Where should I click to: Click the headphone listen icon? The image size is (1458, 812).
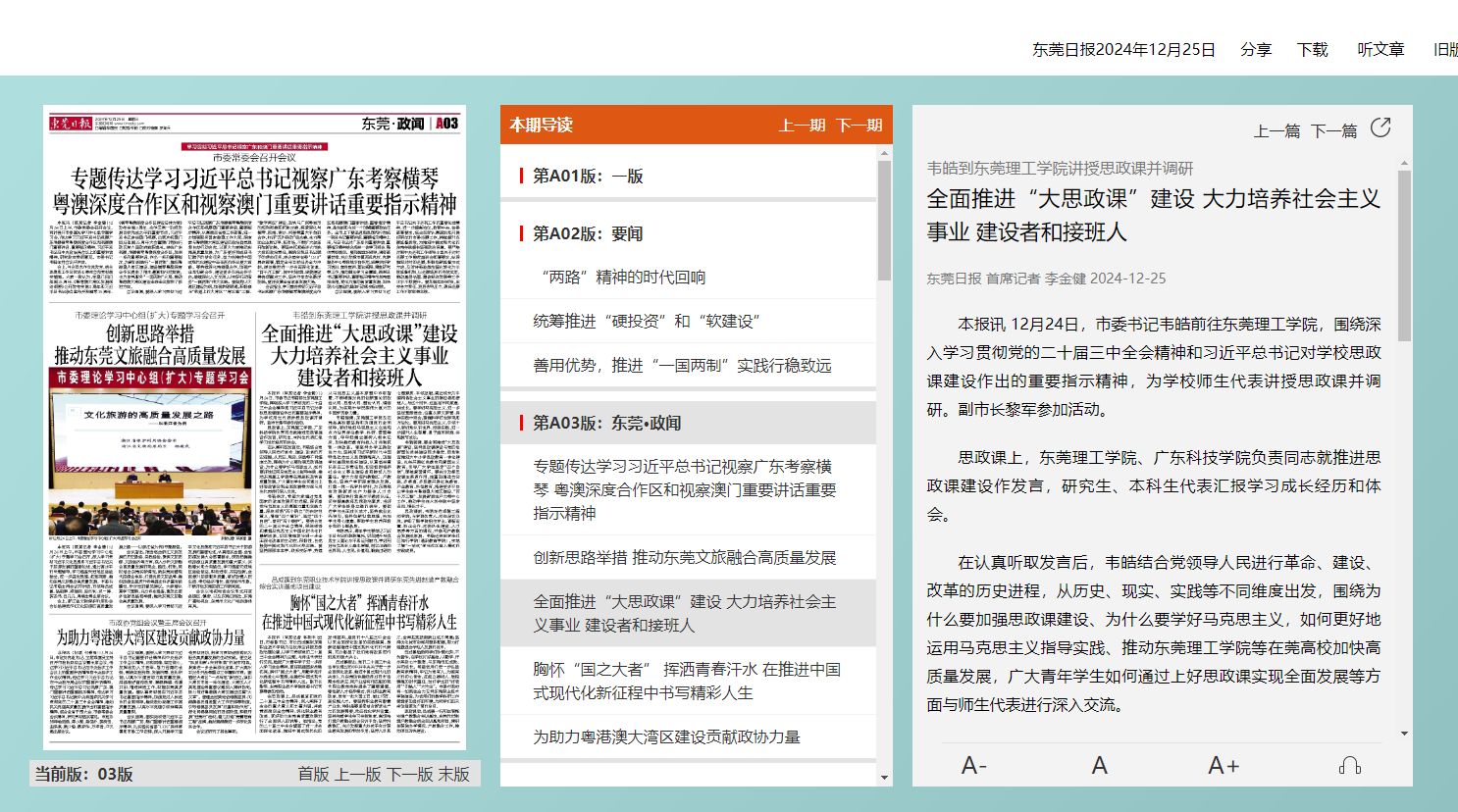click(x=1349, y=766)
